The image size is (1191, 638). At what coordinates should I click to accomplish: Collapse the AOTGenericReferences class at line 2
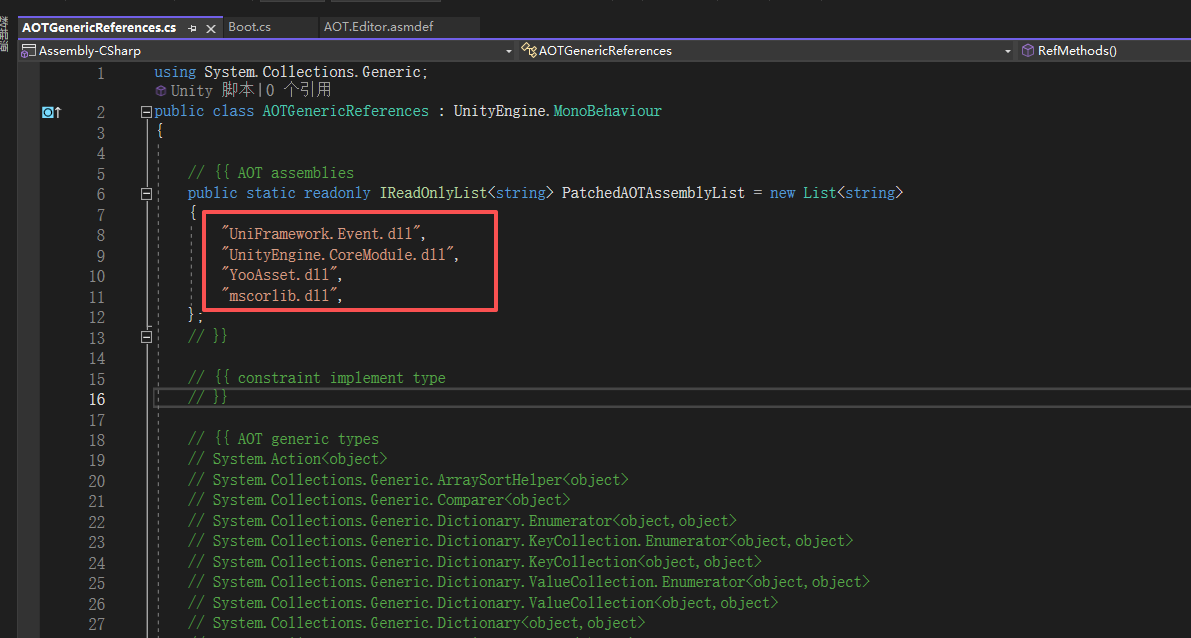point(147,112)
